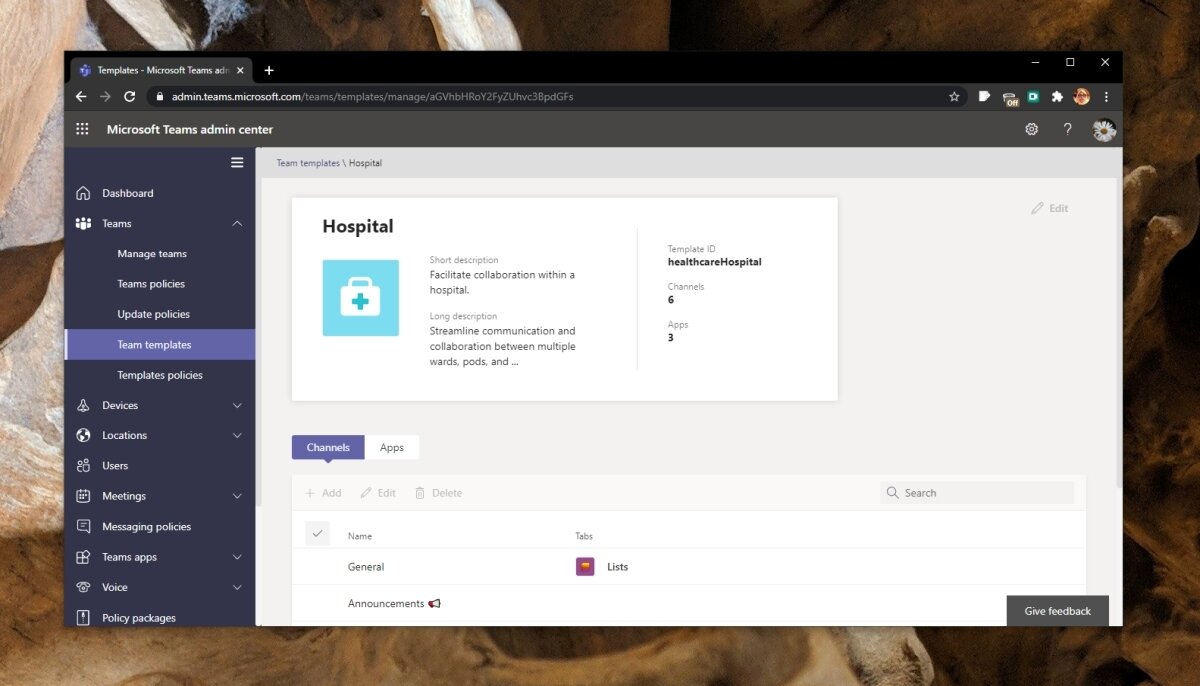This screenshot has height=686, width=1200.
Task: Click the Search channels input field
Action: (x=977, y=492)
